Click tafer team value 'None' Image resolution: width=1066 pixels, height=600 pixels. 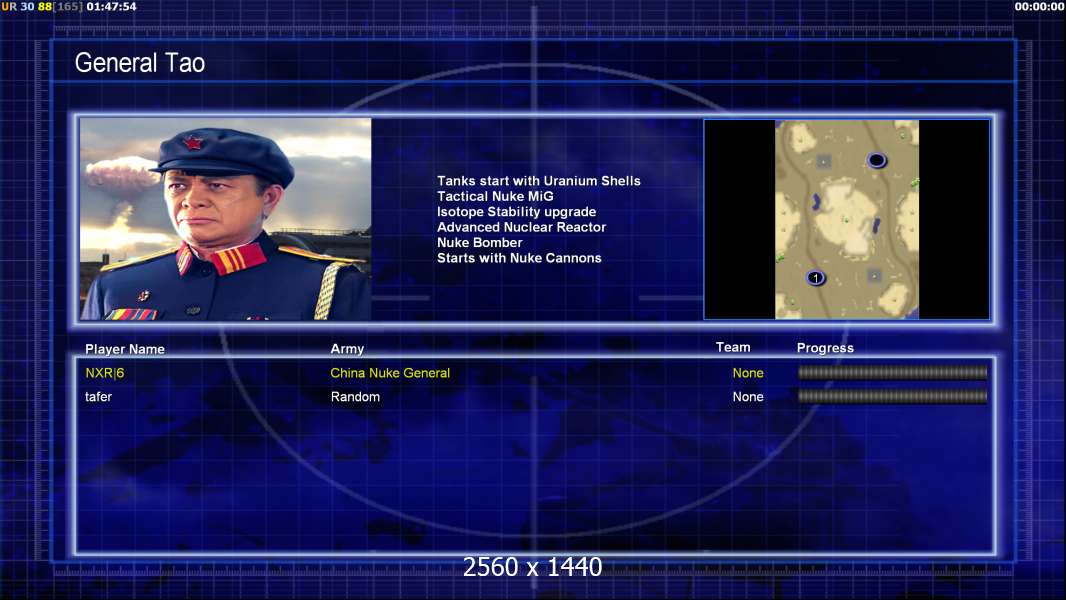(748, 397)
